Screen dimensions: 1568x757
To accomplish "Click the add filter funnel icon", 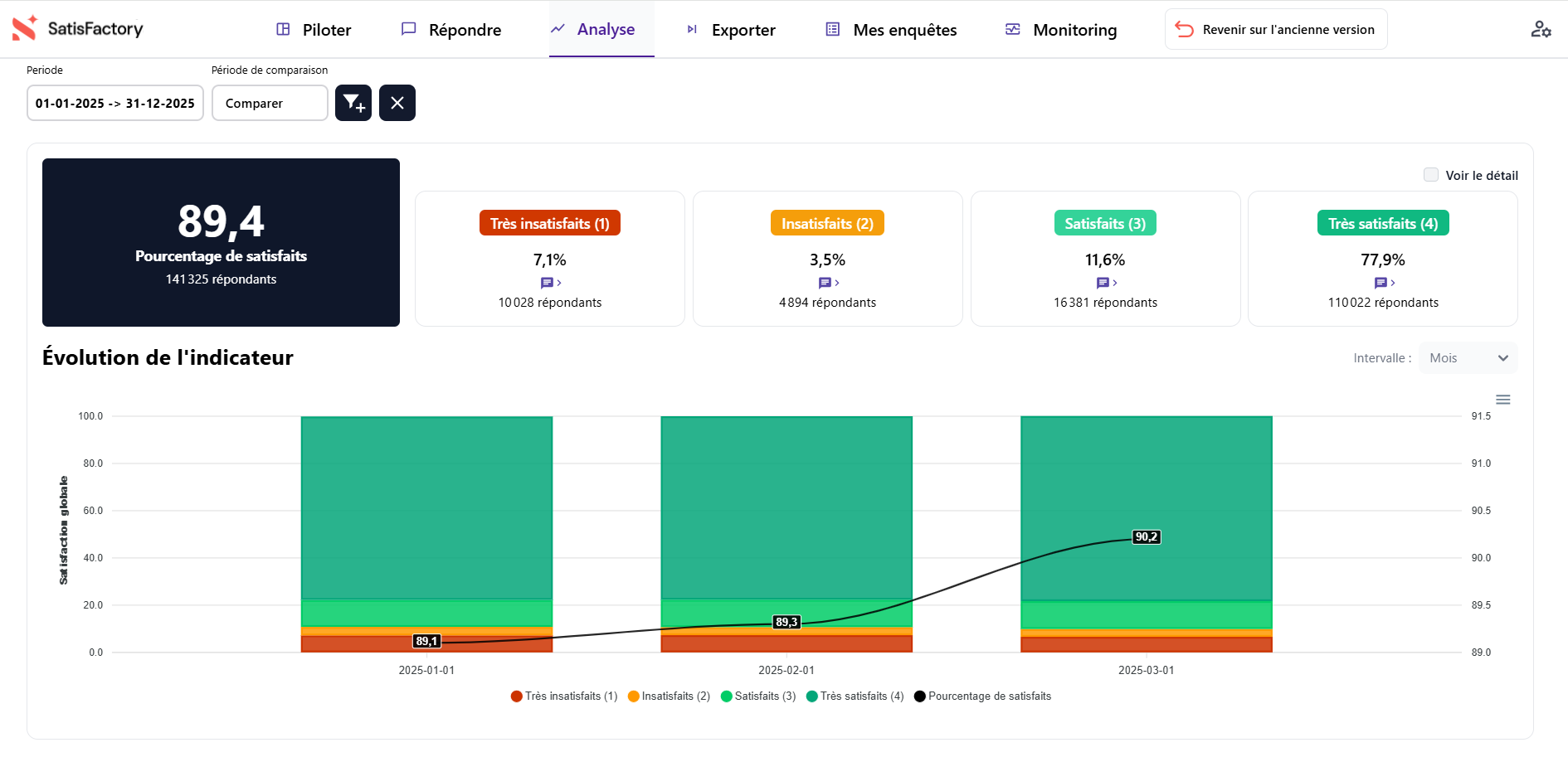I will [353, 103].
